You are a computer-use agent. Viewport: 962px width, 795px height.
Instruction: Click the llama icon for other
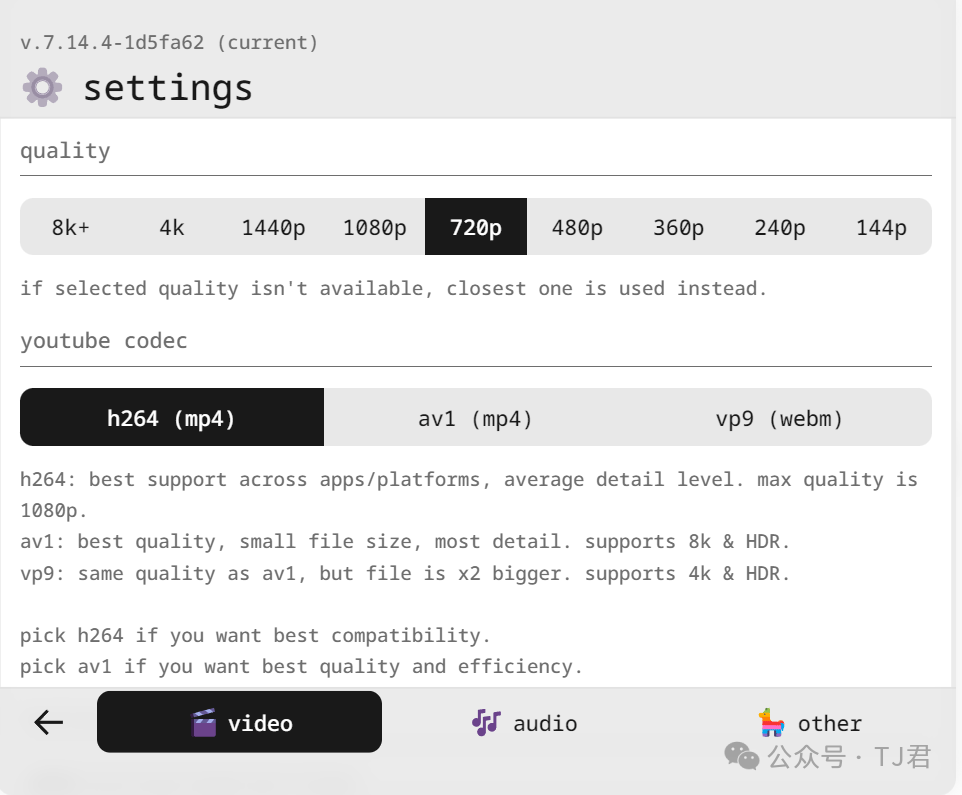point(771,722)
